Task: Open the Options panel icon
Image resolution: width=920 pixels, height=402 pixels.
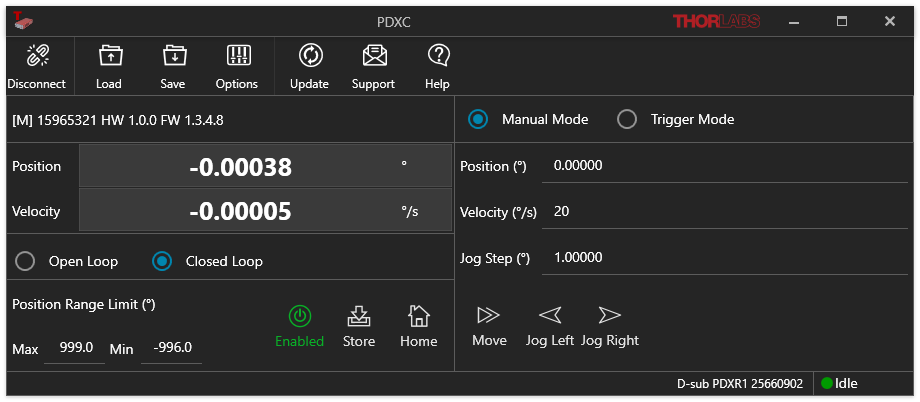Action: click(x=237, y=56)
